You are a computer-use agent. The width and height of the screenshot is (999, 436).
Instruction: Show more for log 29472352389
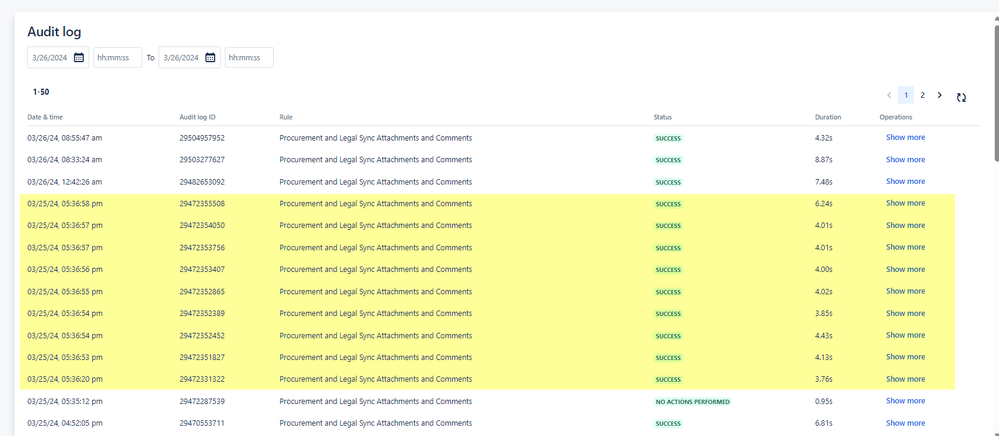pyautogui.click(x=905, y=313)
